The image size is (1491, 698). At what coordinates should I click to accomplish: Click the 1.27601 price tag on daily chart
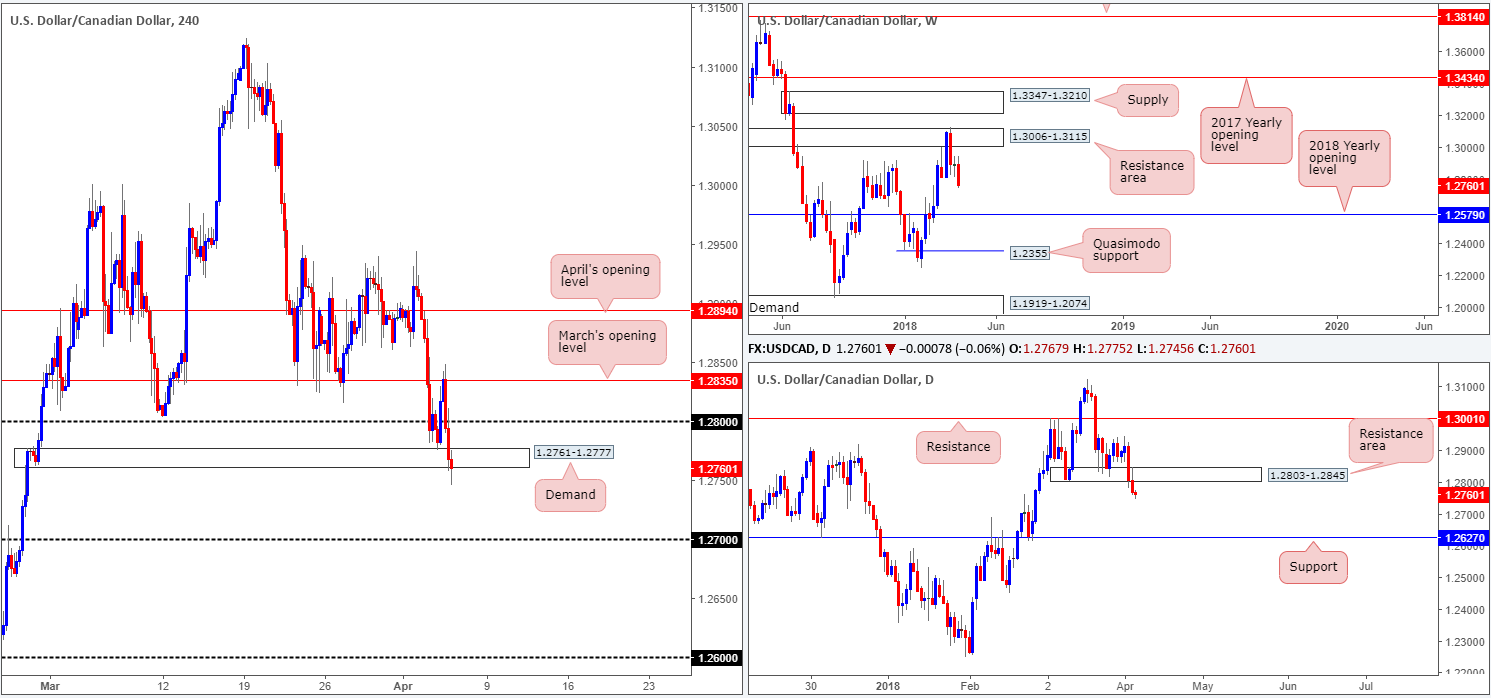coord(1462,494)
